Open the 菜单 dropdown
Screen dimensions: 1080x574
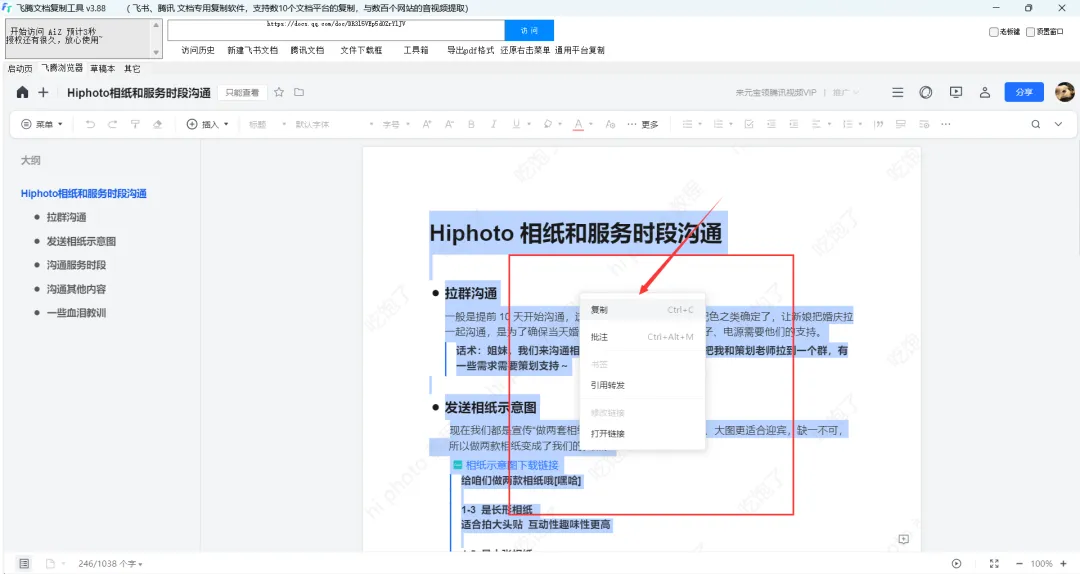coord(42,124)
